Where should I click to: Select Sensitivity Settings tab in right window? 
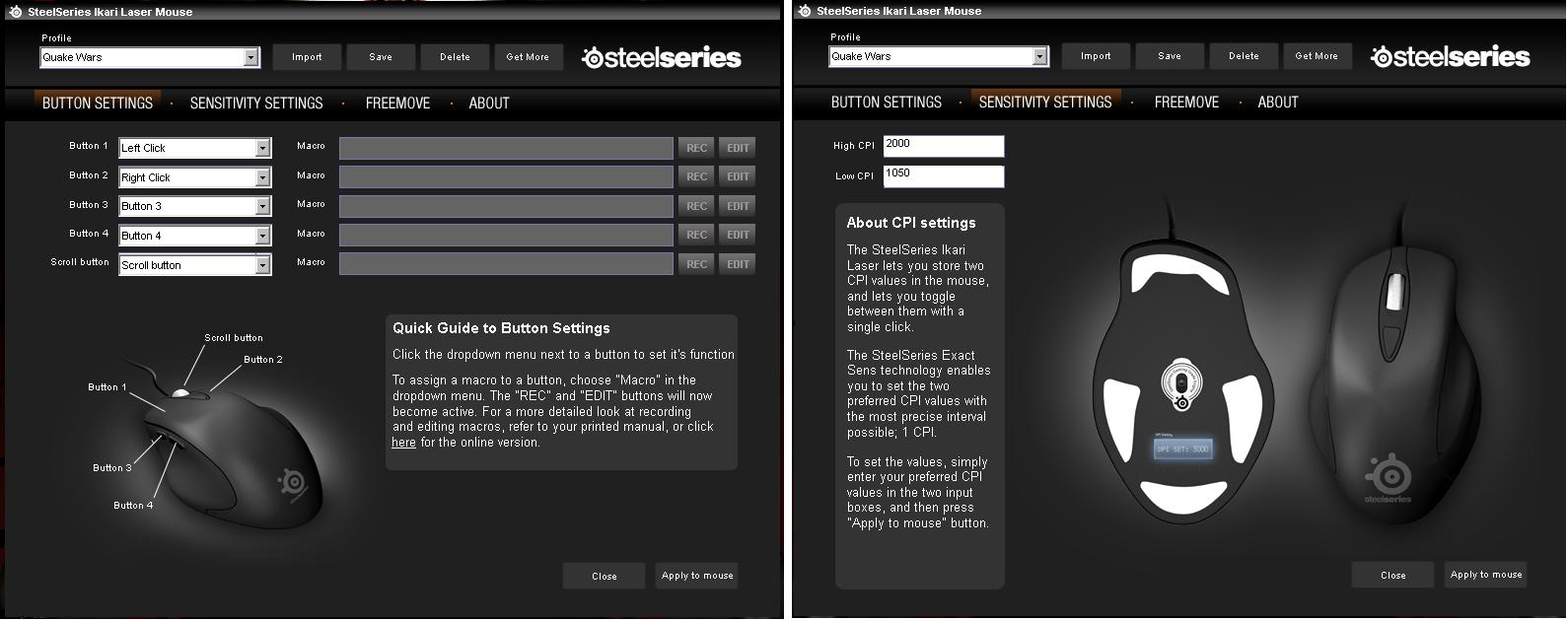[1045, 102]
